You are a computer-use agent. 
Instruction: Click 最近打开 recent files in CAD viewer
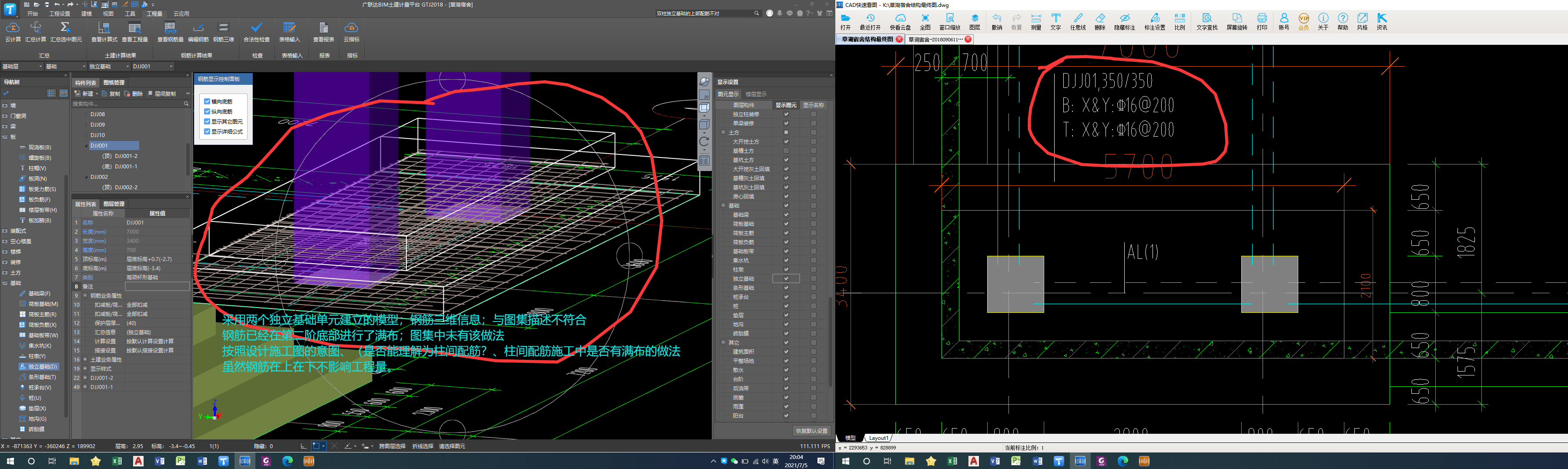click(x=870, y=22)
